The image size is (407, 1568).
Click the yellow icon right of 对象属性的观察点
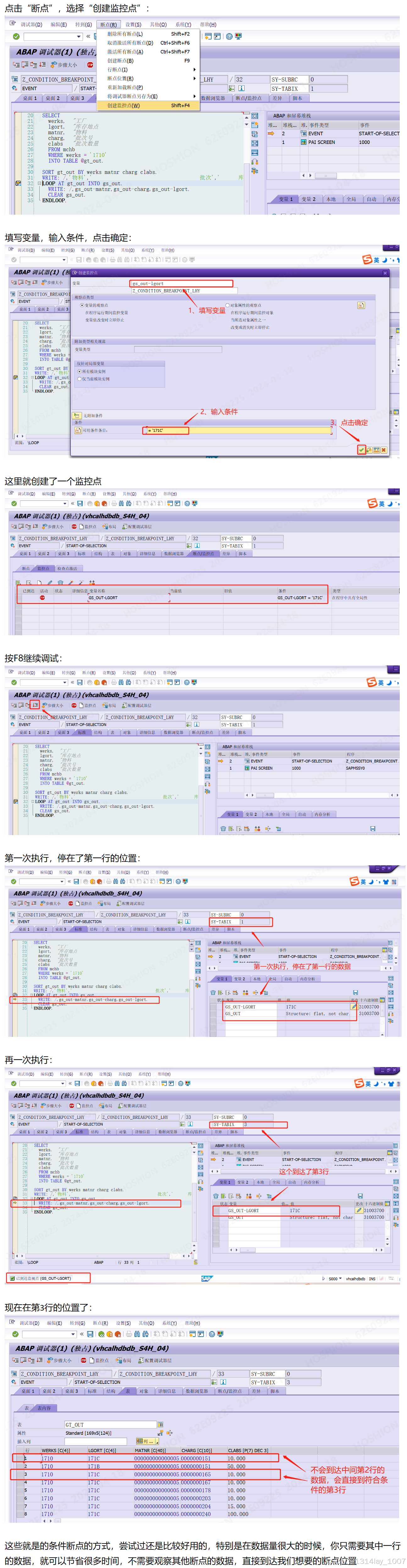(361, 305)
